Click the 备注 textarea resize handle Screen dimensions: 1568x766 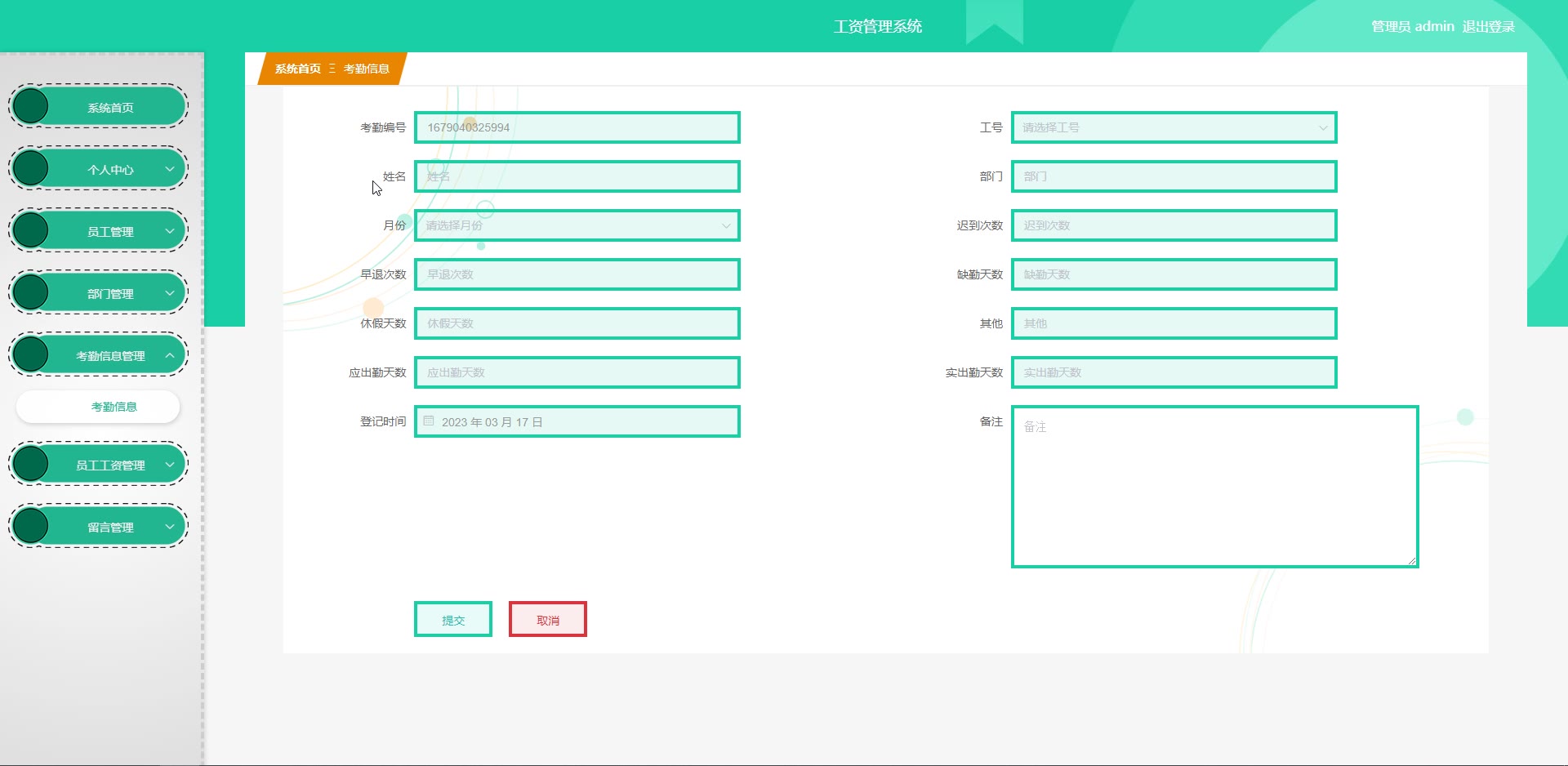point(1411,560)
